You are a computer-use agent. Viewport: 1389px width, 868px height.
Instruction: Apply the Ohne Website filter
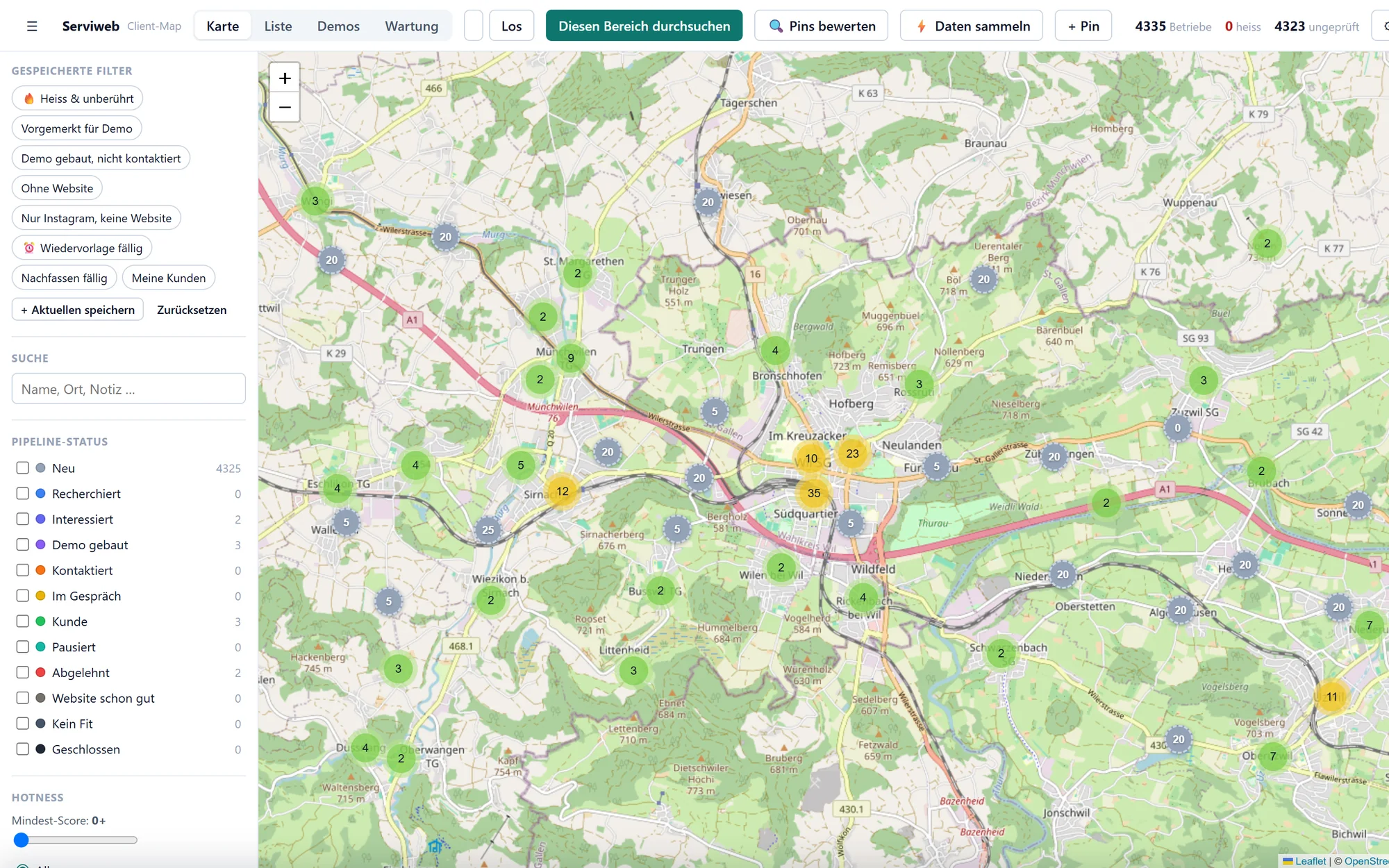(x=57, y=188)
